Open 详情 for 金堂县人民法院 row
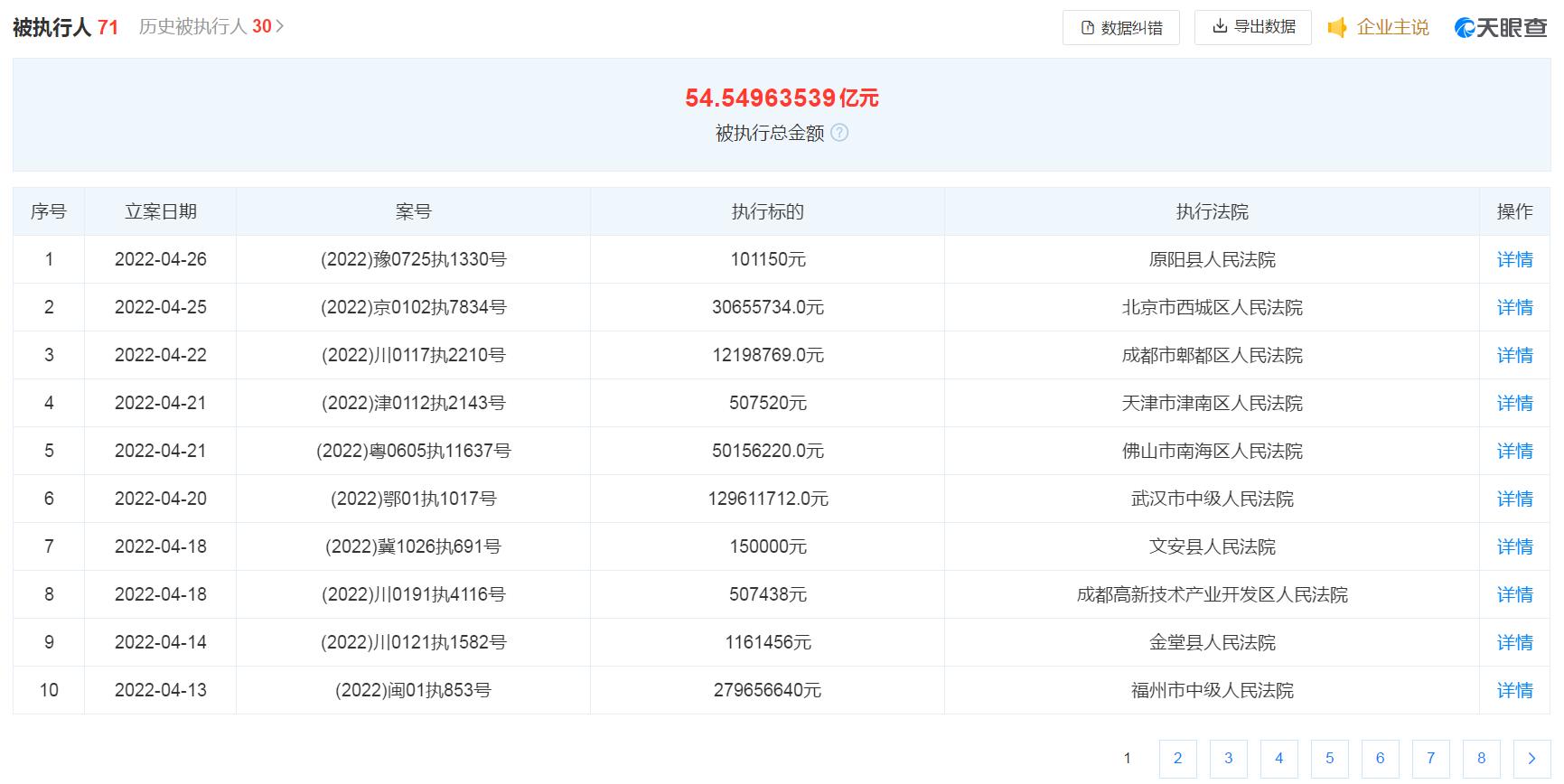Image resolution: width=1564 pixels, height=784 pixels. pyautogui.click(x=1515, y=642)
